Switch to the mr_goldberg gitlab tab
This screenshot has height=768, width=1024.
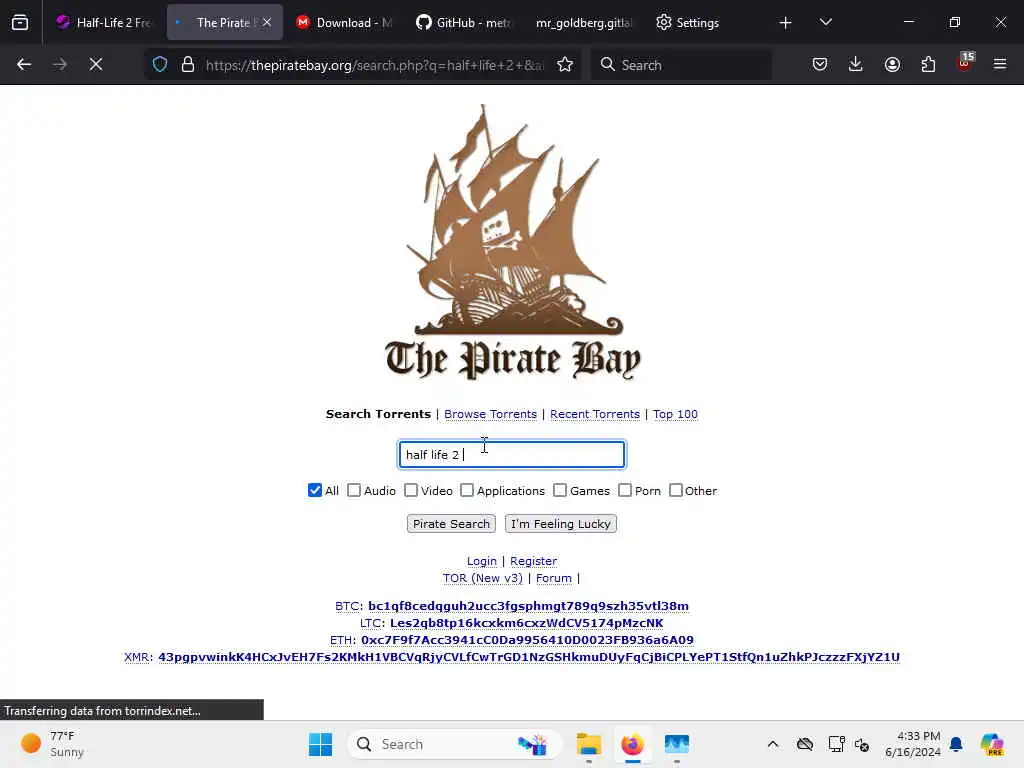point(583,22)
